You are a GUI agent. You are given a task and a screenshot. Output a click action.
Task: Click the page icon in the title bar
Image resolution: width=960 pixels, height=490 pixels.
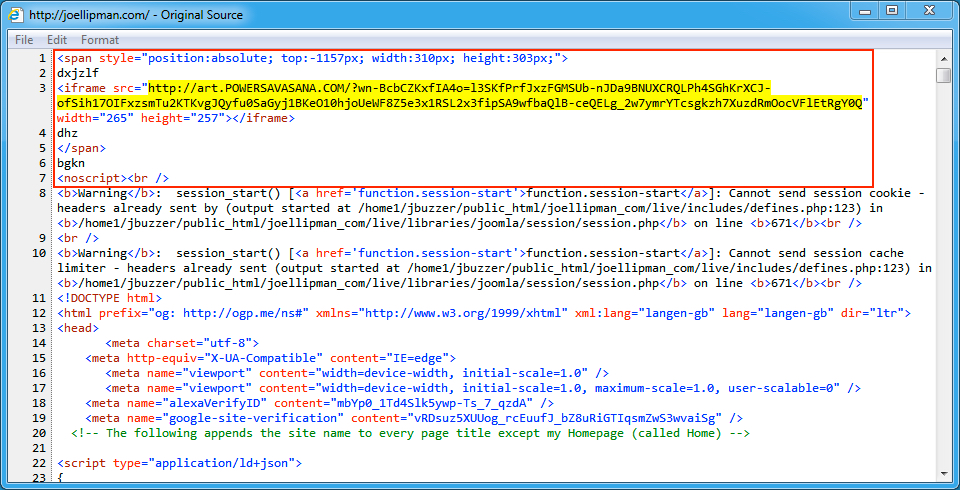14,15
